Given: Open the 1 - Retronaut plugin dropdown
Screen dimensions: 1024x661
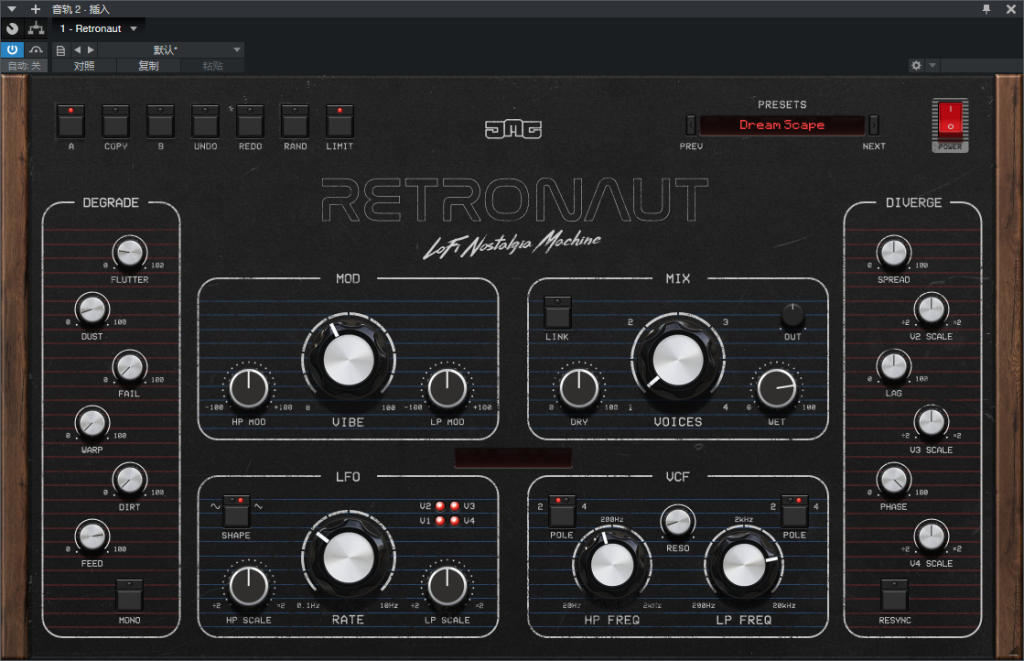Looking at the screenshot, I should [98, 29].
